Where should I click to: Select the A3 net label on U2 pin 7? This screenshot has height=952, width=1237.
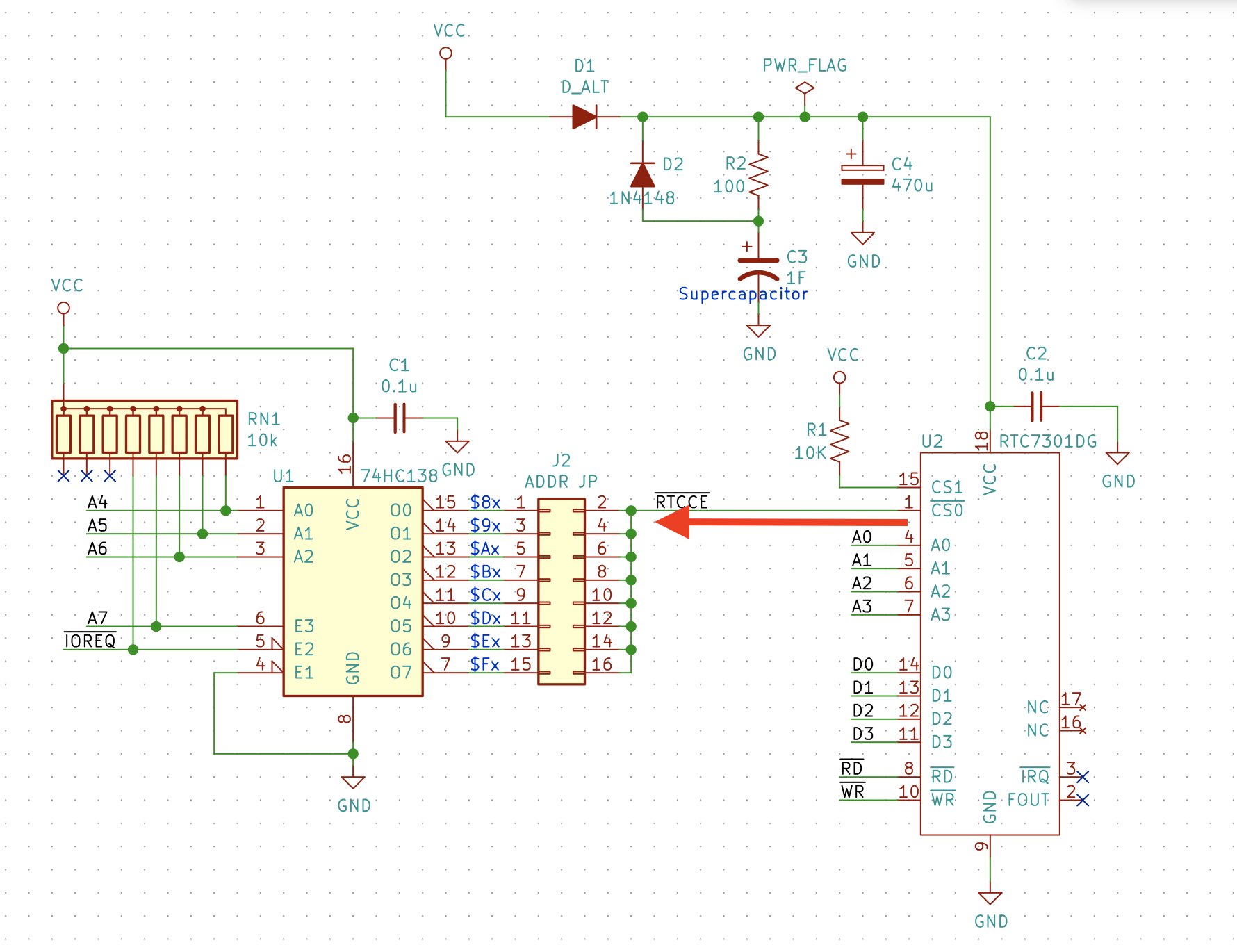(x=862, y=607)
